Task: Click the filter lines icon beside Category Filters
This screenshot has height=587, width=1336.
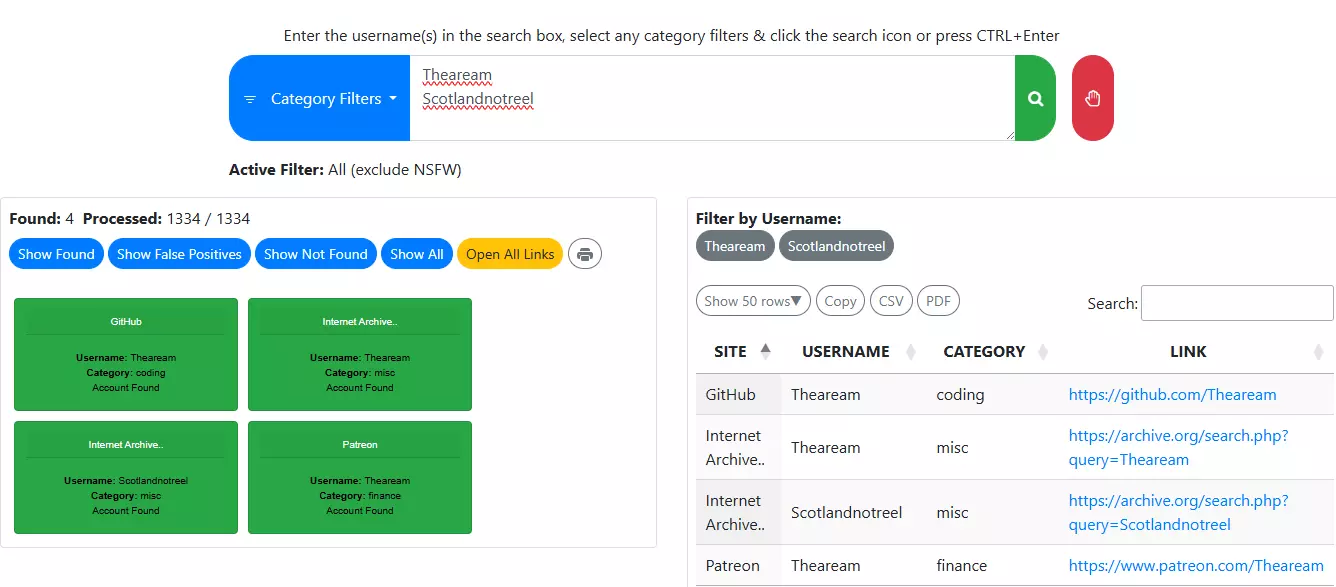Action: 250,99
